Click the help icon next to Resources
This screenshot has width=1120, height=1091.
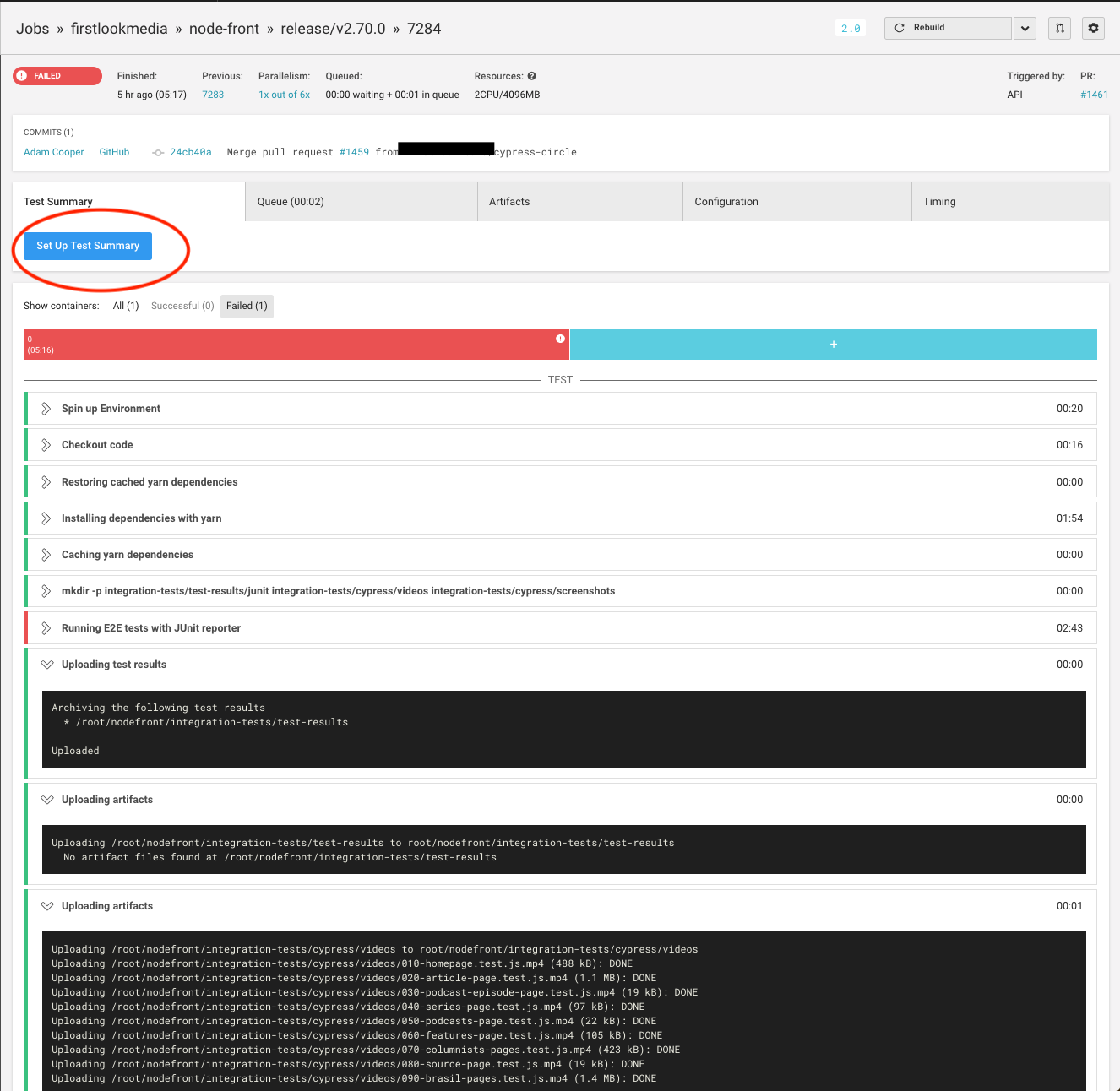tap(531, 76)
